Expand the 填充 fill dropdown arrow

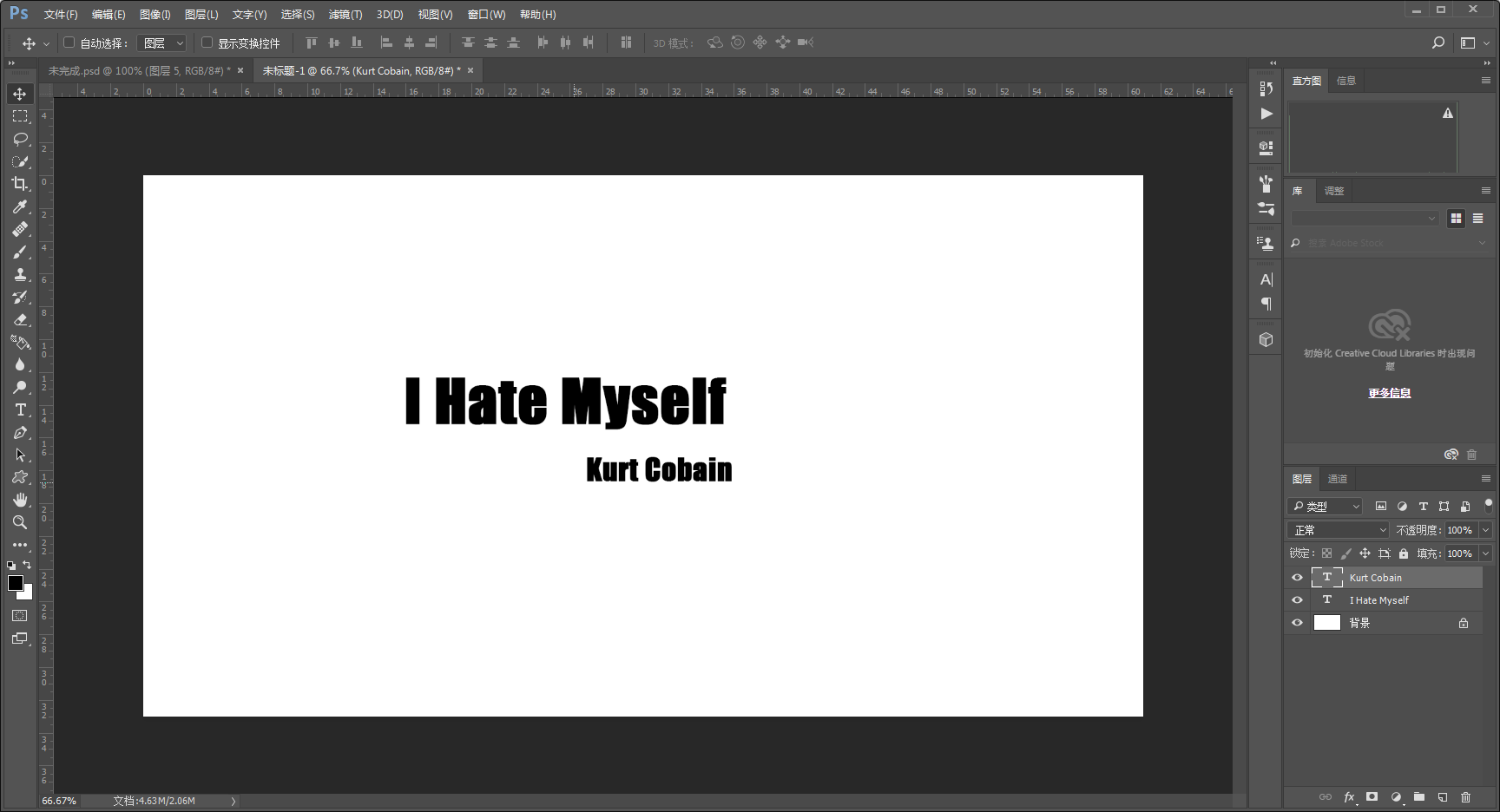coord(1485,553)
